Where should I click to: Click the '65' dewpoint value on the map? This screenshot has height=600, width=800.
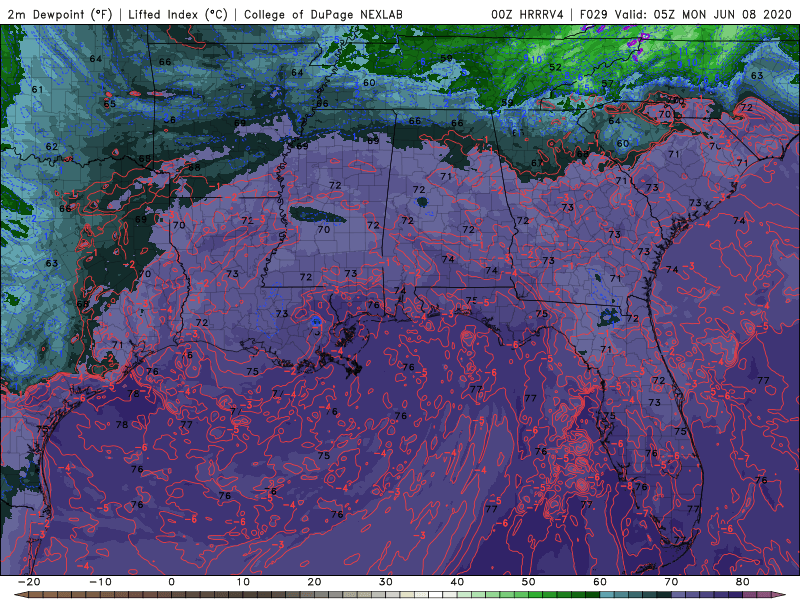[110, 104]
